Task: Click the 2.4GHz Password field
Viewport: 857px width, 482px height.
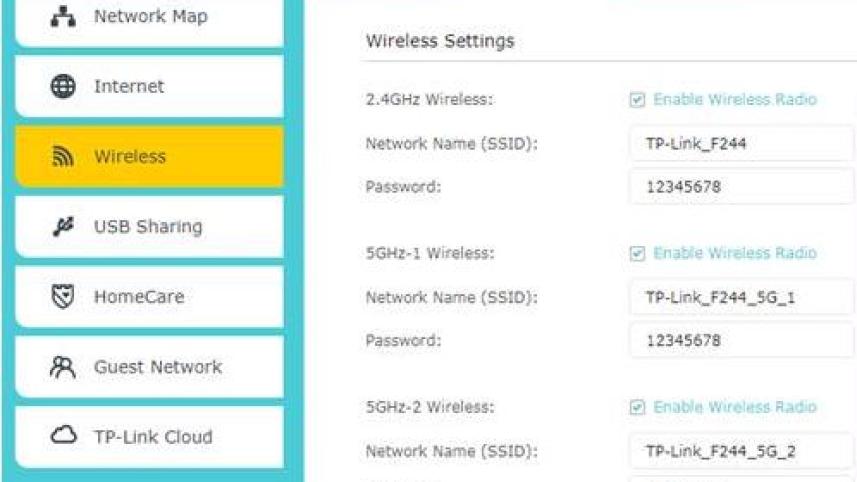Action: pos(742,187)
